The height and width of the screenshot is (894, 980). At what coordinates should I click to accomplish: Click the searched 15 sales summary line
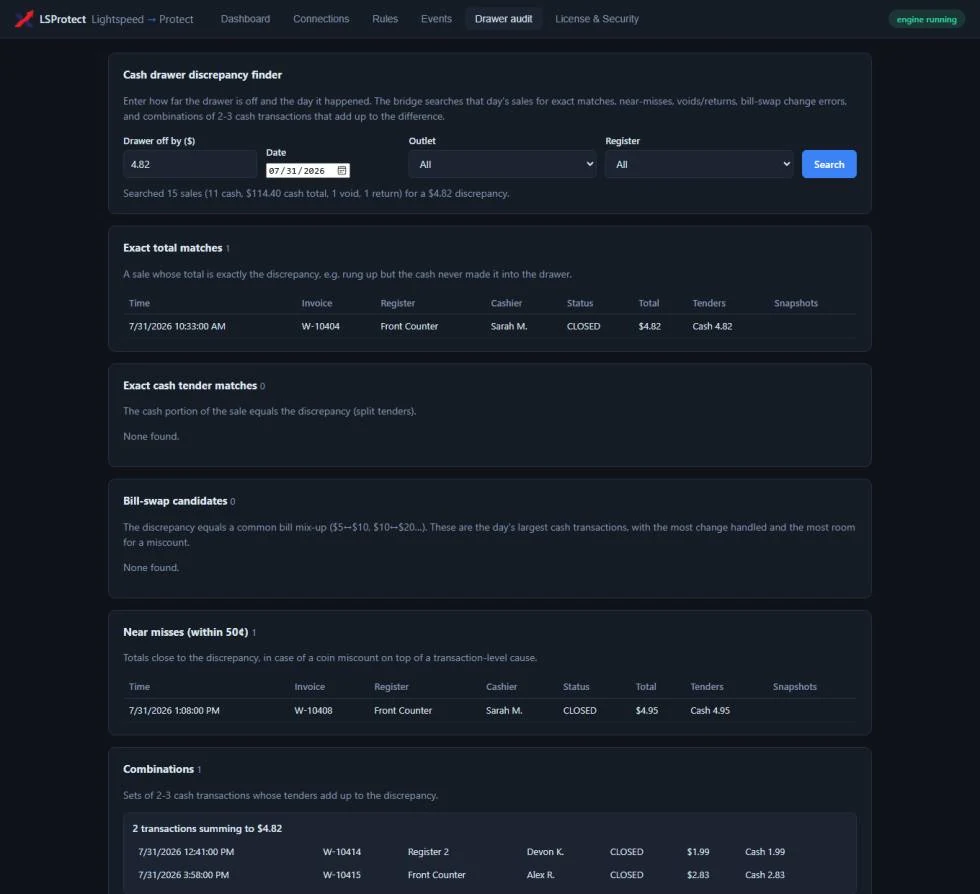point(316,194)
